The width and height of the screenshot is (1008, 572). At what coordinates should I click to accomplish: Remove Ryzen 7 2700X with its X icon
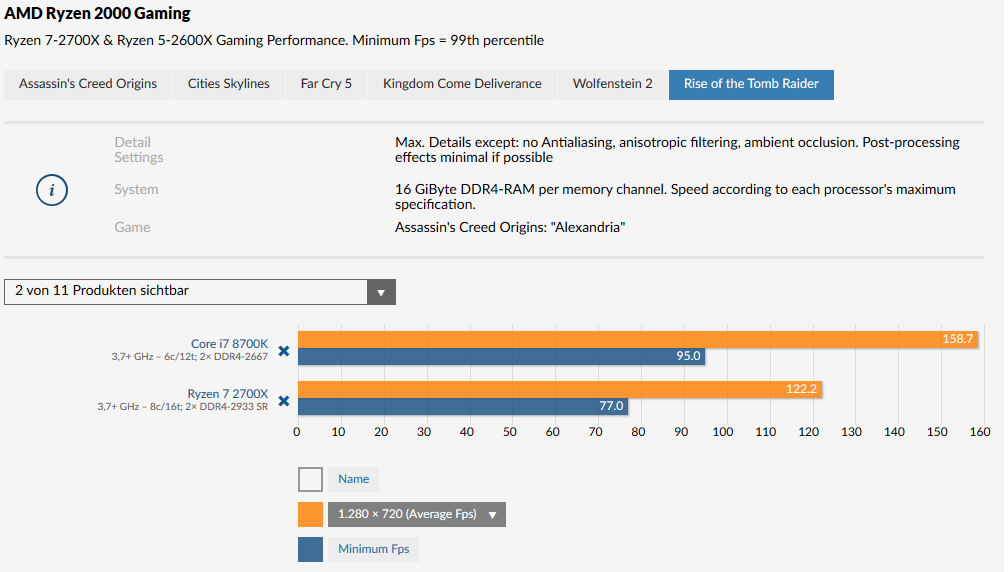284,401
